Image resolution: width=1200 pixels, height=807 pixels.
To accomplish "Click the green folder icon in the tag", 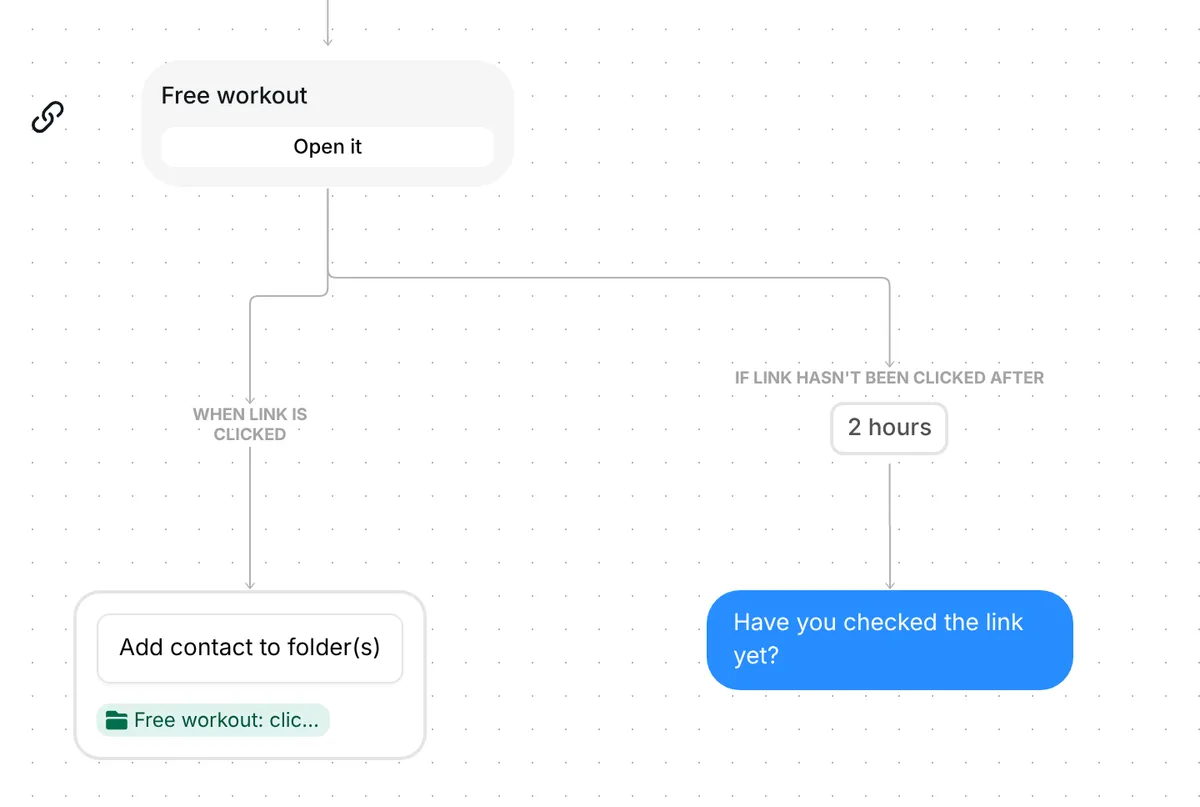I will coord(117,720).
